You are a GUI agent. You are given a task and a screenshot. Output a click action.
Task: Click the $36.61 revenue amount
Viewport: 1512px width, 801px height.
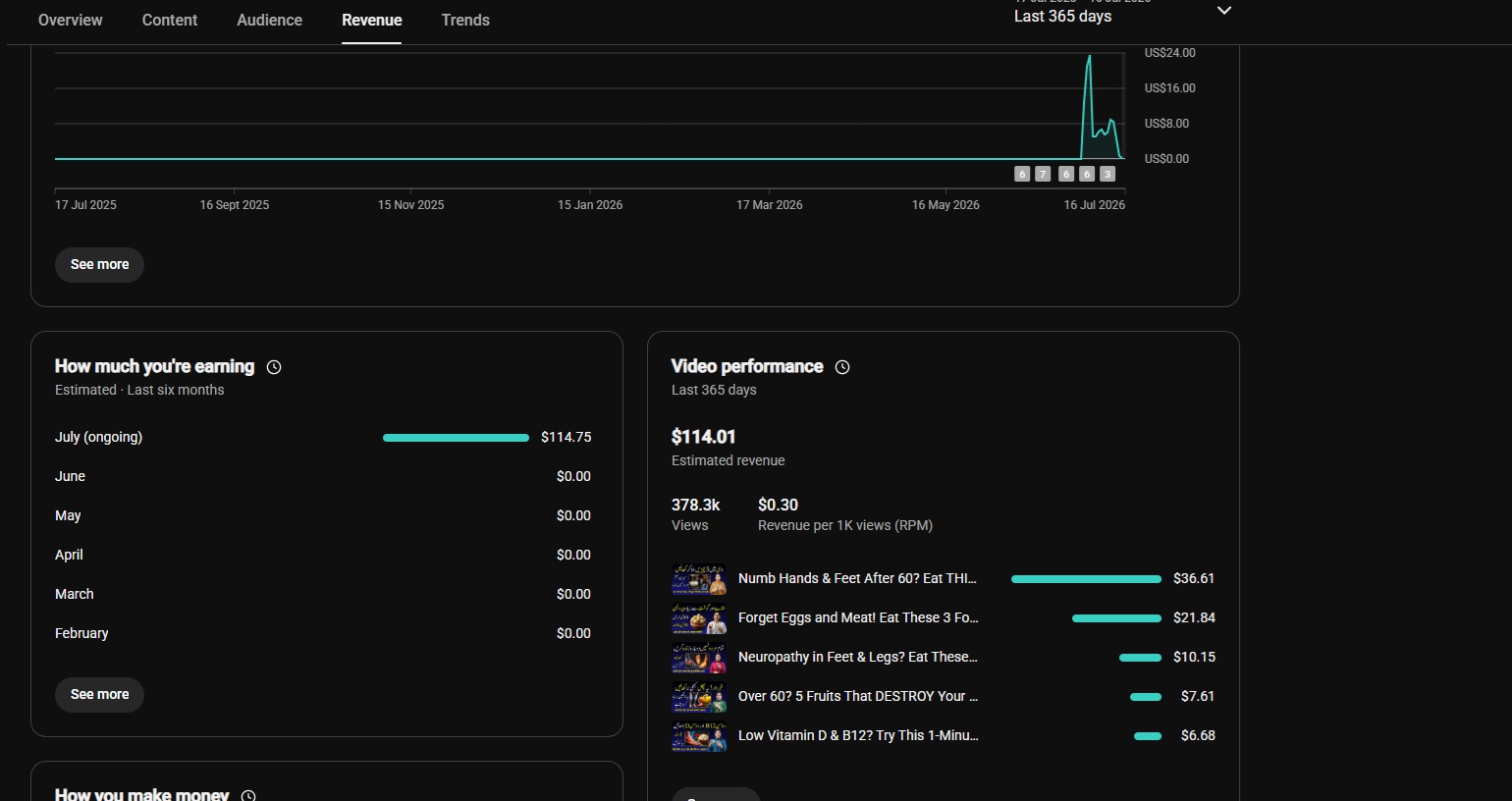tap(1194, 579)
